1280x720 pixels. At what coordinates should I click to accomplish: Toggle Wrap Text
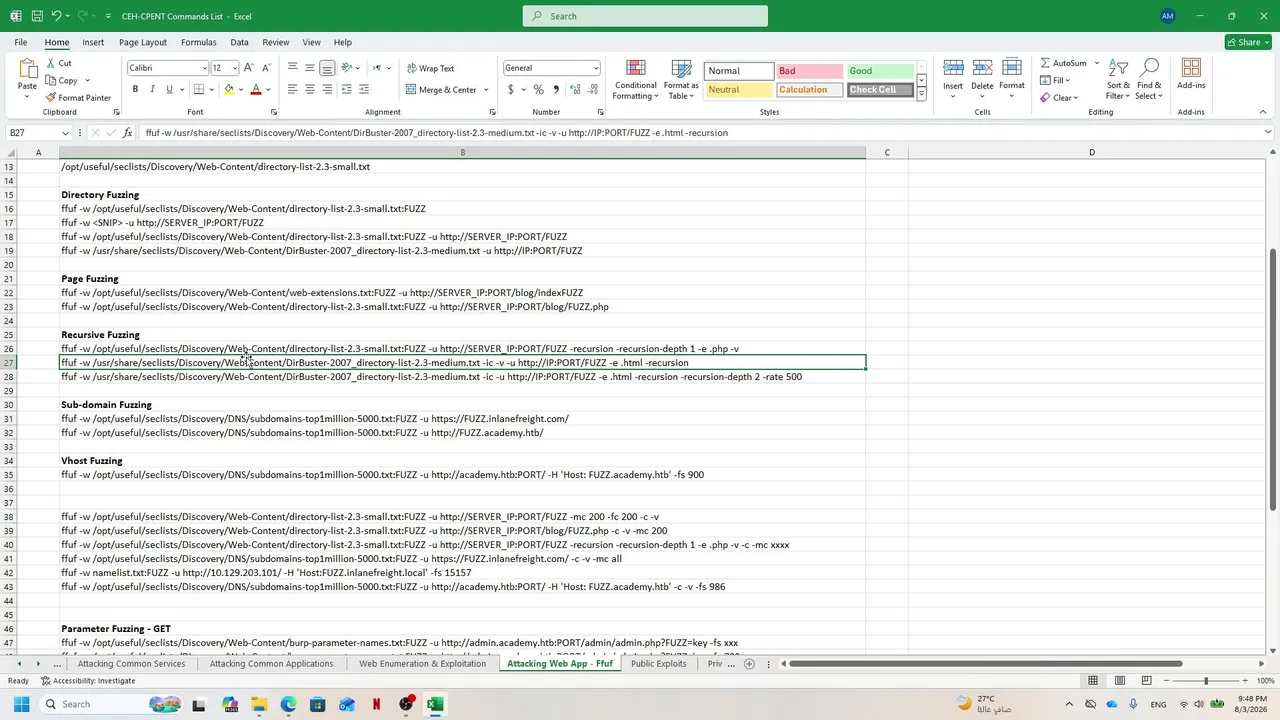(x=430, y=68)
